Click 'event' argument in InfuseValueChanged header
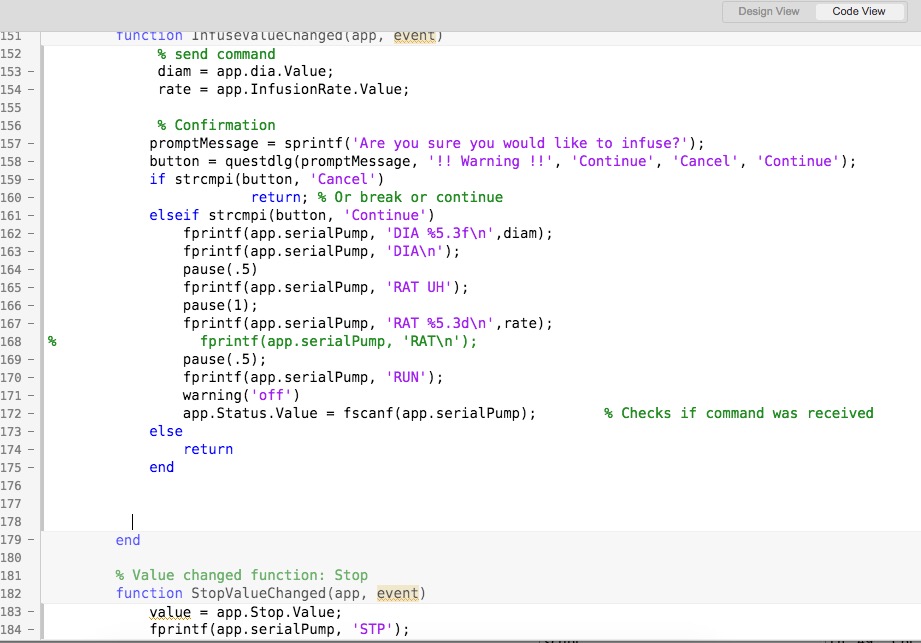Image resolution: width=921 pixels, height=643 pixels. tap(414, 36)
